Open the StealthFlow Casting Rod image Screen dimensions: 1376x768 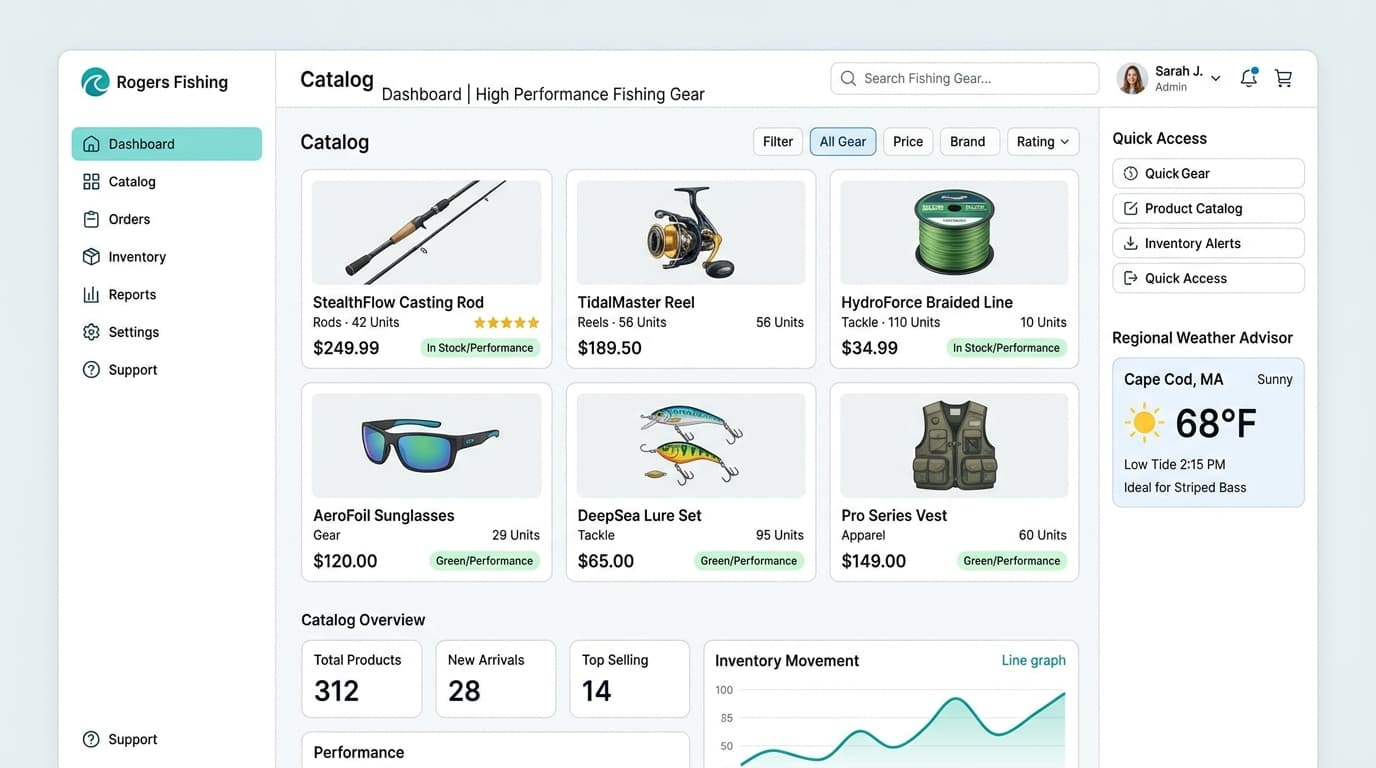coord(427,232)
